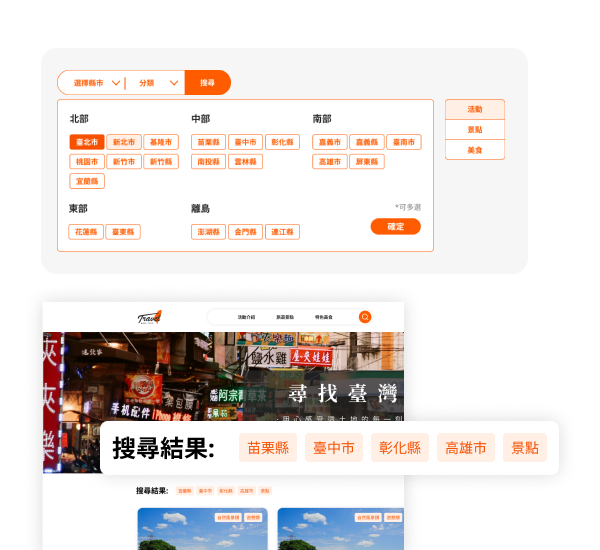
Task: Click the large 臺中市 search result tag
Action: tap(334, 448)
